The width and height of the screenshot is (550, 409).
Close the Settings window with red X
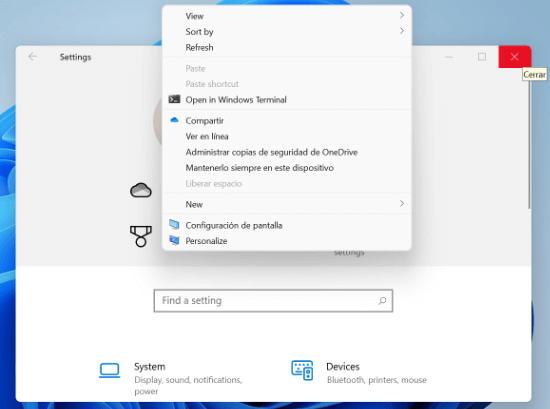pos(515,57)
